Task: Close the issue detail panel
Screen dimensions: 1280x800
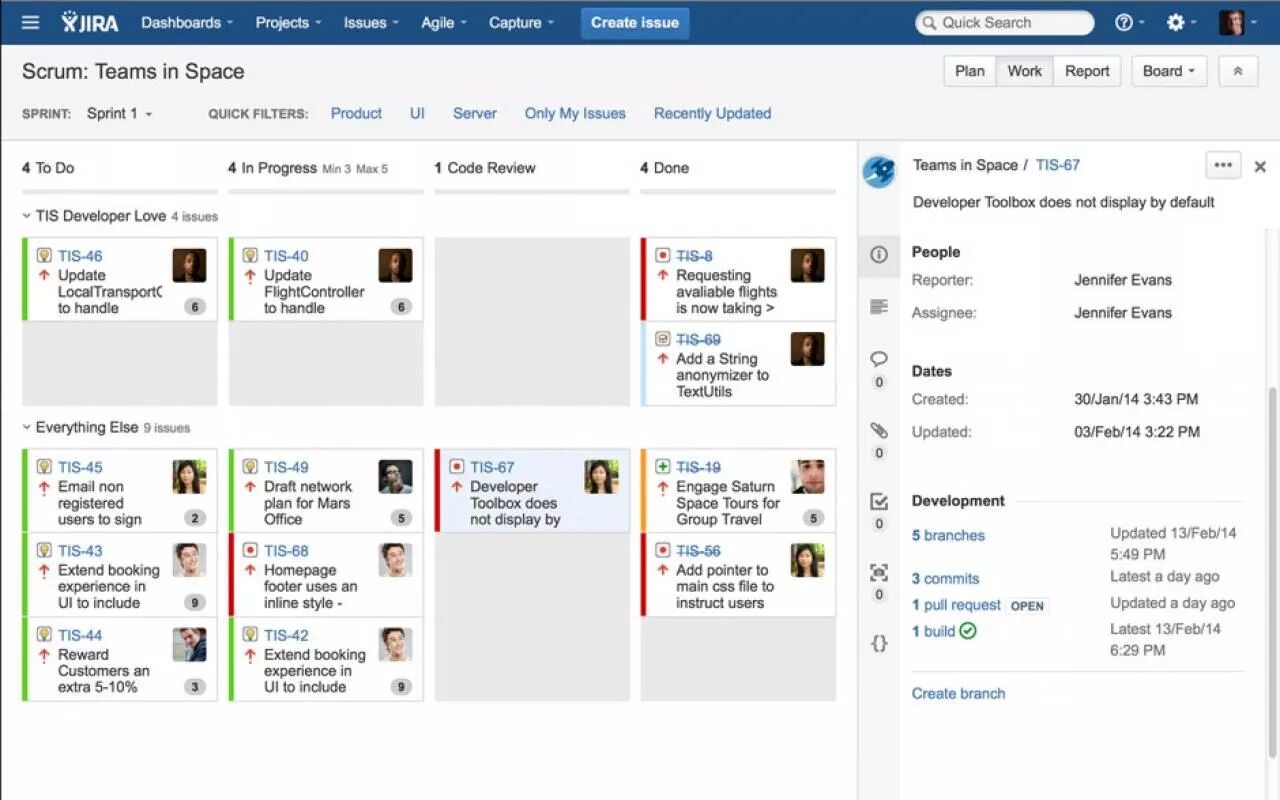Action: (1260, 167)
